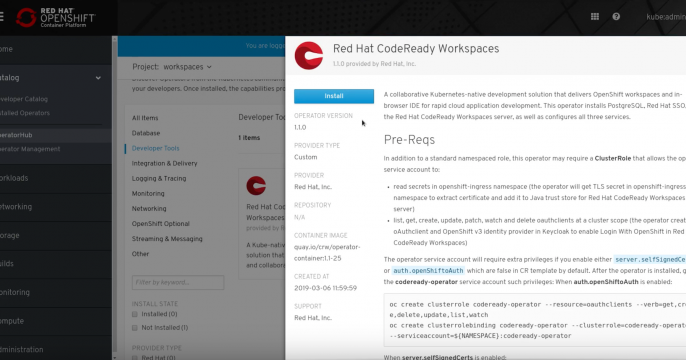Open Operator Management page

pyautogui.click(x=30, y=149)
